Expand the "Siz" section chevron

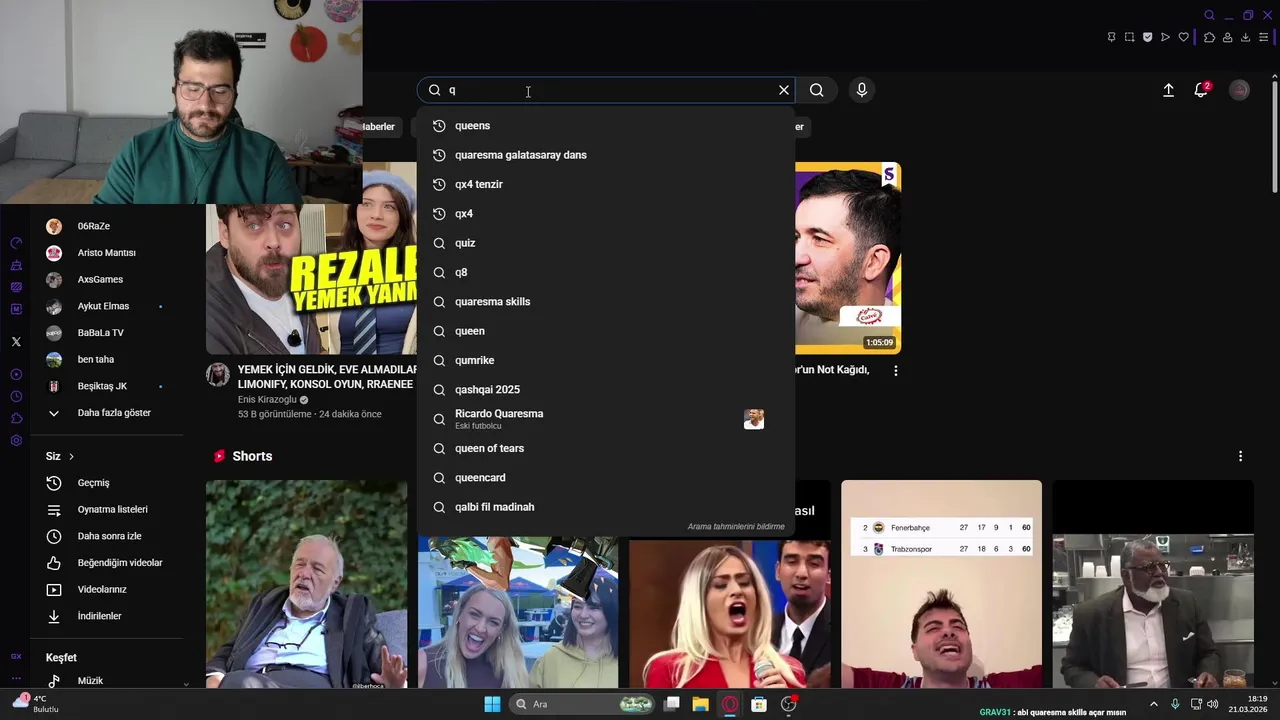(71, 456)
